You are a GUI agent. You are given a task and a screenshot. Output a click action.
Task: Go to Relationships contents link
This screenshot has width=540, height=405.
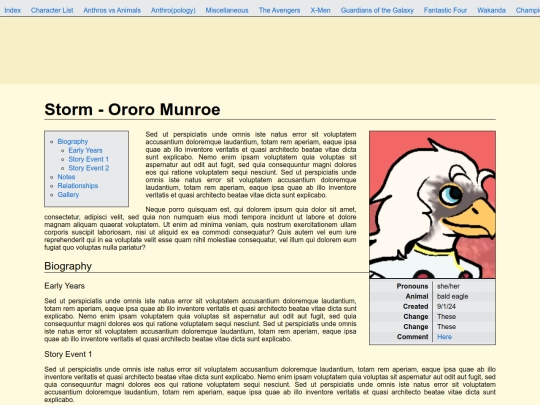pyautogui.click(x=78, y=186)
